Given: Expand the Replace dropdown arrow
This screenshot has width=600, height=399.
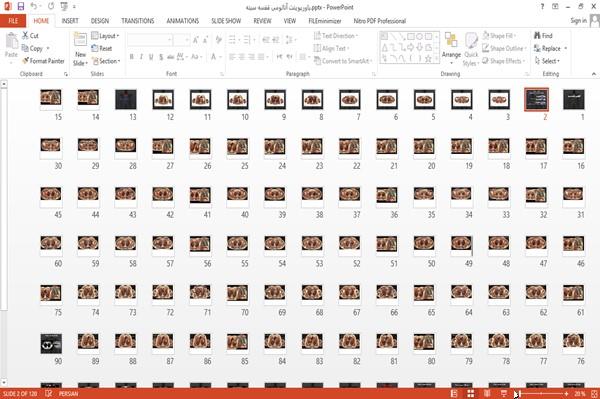Looking at the screenshot, I should point(565,48).
